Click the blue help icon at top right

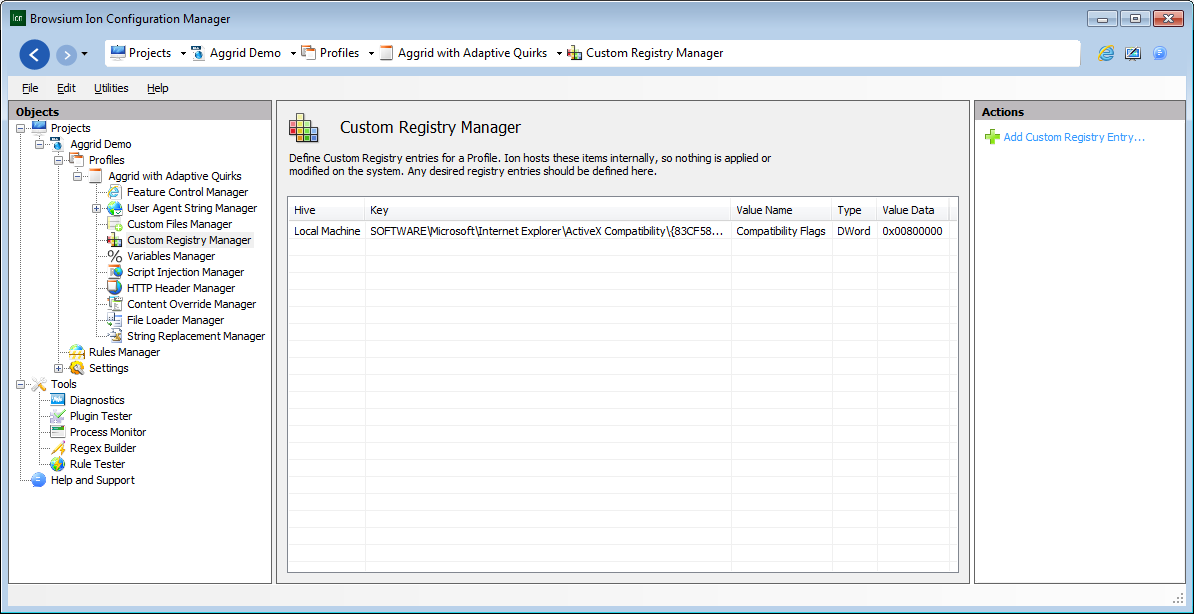click(x=1160, y=54)
